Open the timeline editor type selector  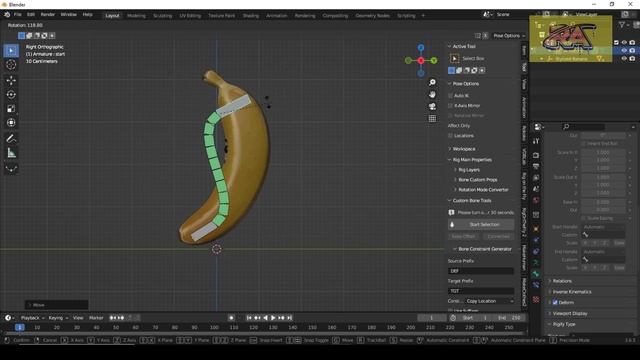(9, 318)
